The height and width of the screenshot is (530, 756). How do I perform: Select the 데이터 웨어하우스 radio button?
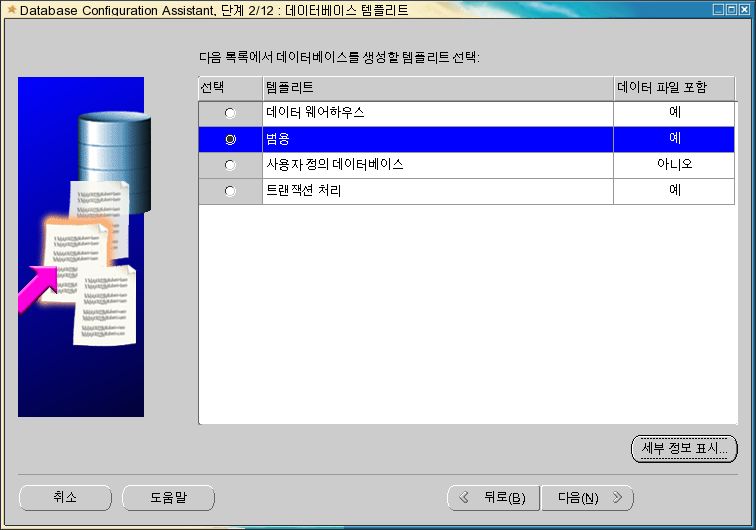[230, 113]
